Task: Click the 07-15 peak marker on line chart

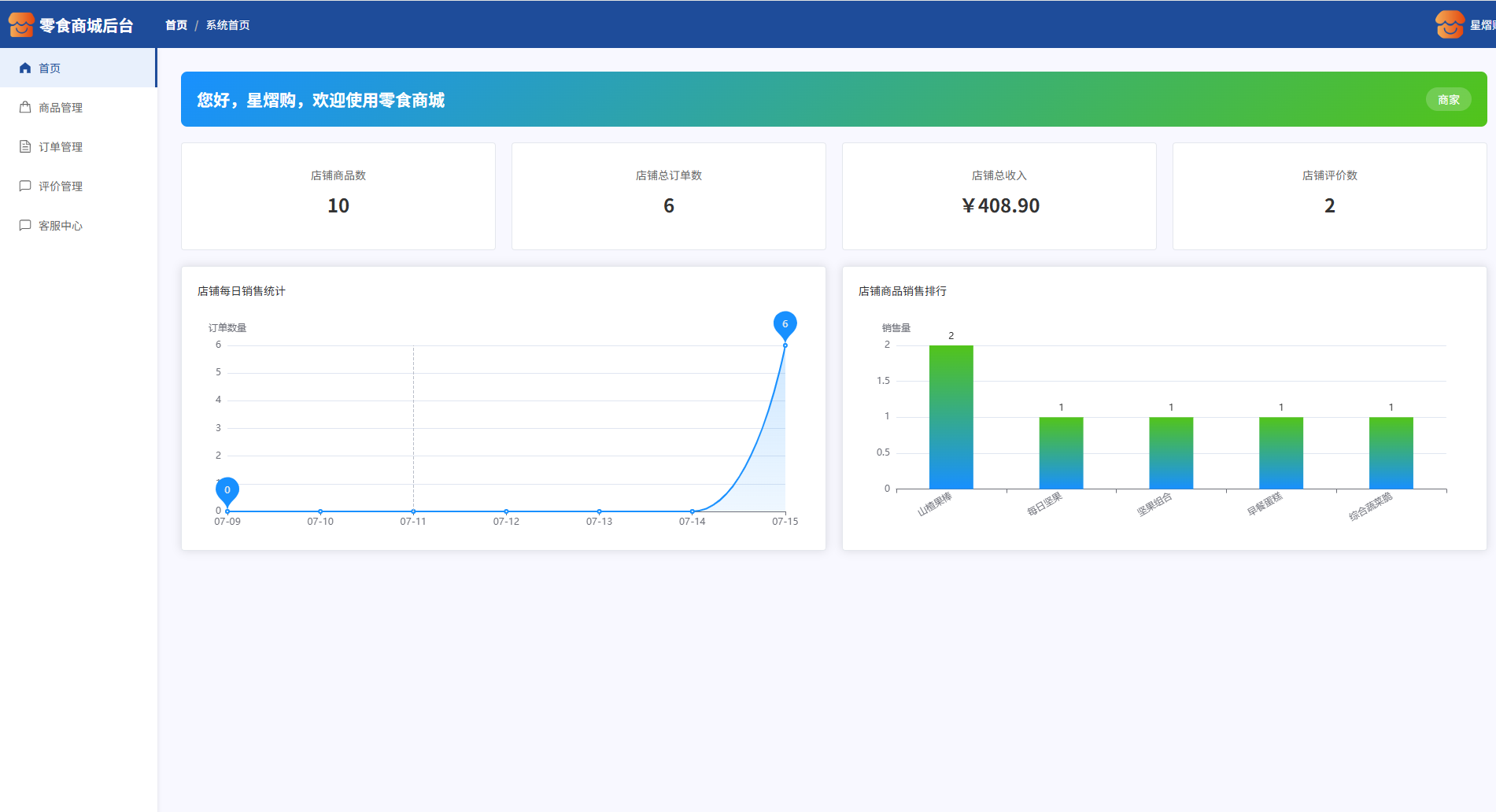Action: (x=785, y=324)
